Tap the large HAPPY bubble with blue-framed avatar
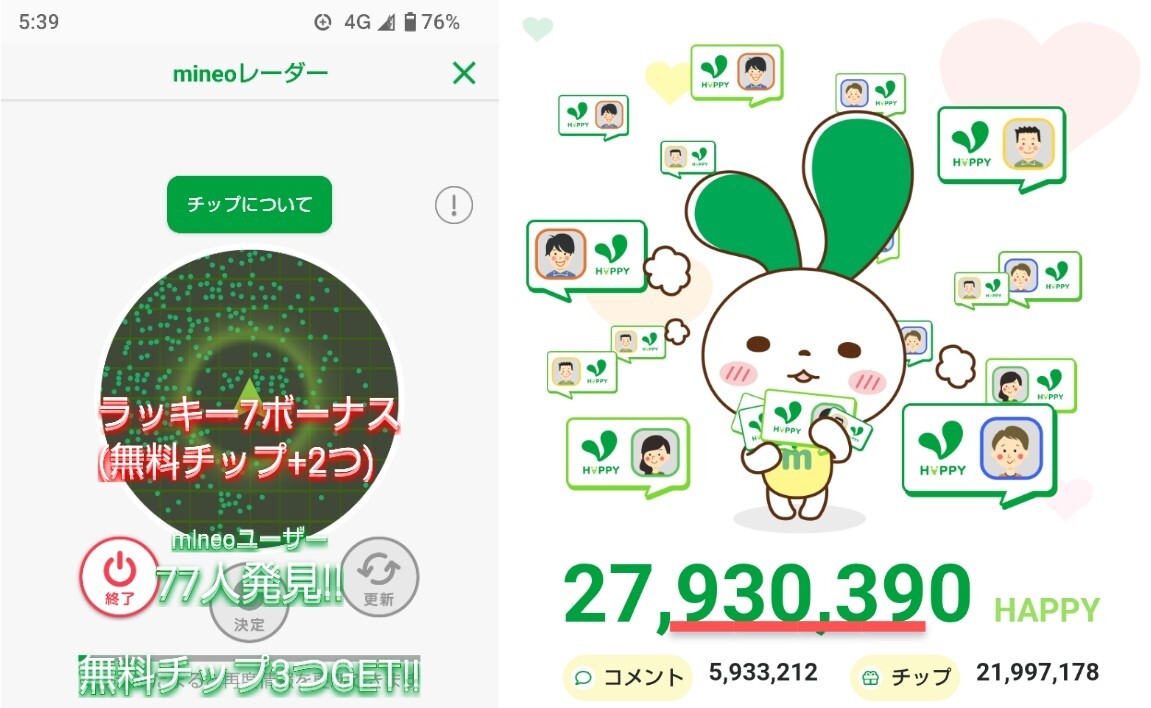 (x=979, y=452)
